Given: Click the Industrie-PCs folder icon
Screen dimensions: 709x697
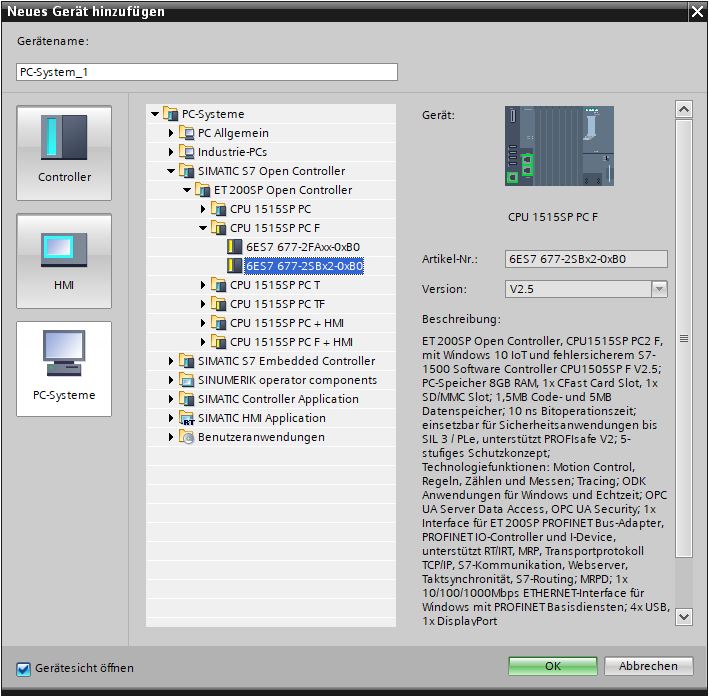Looking at the screenshot, I should [187, 152].
